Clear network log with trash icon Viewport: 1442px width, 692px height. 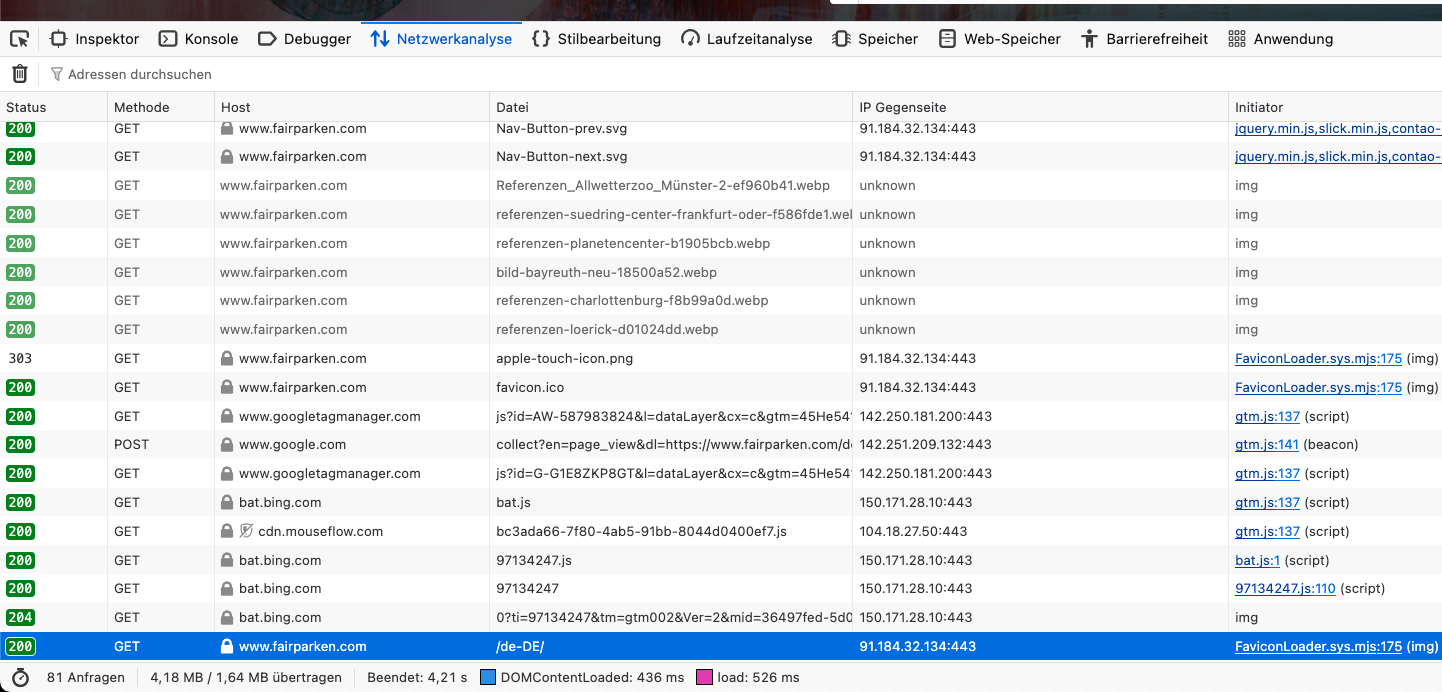(x=19, y=74)
